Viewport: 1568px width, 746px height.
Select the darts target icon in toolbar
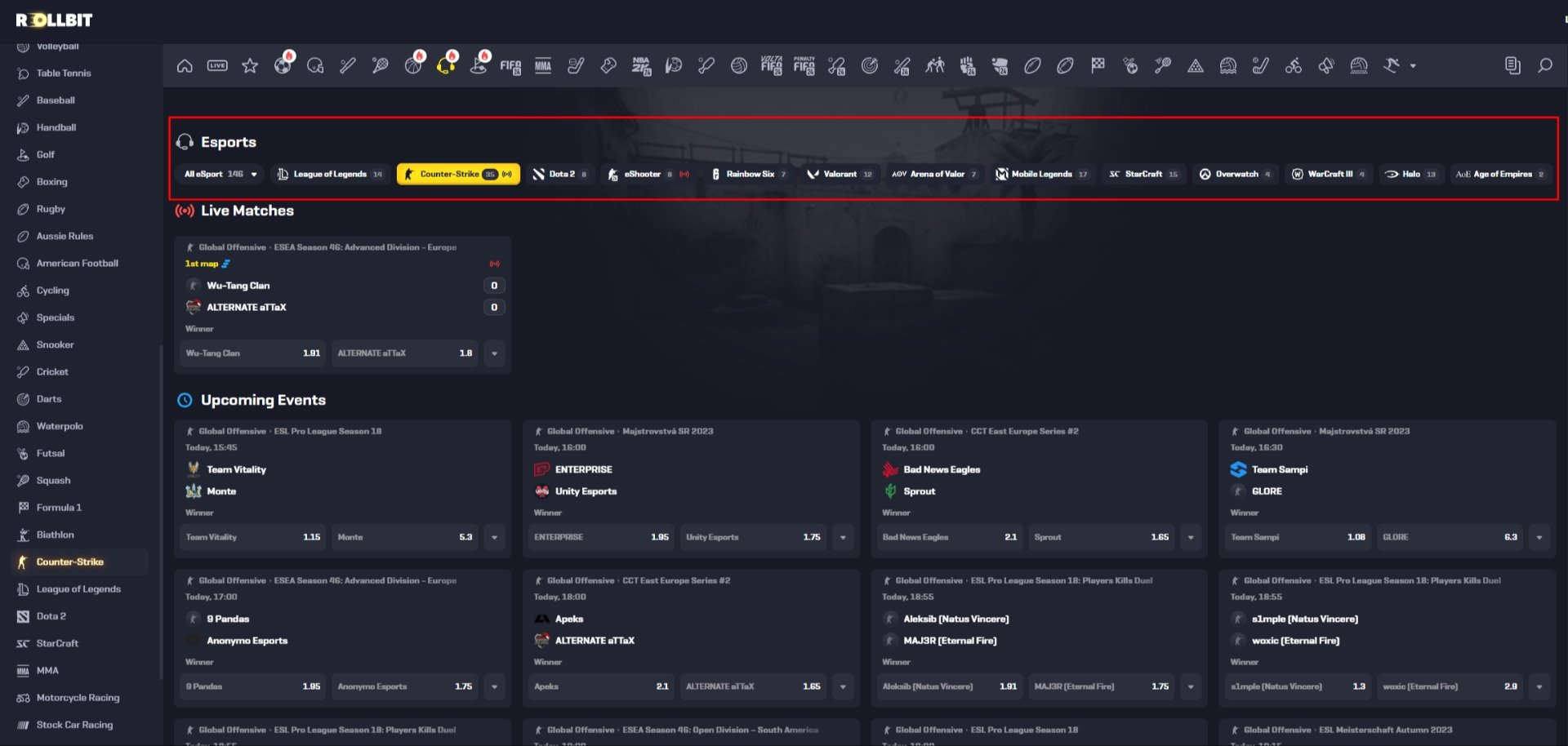870,65
